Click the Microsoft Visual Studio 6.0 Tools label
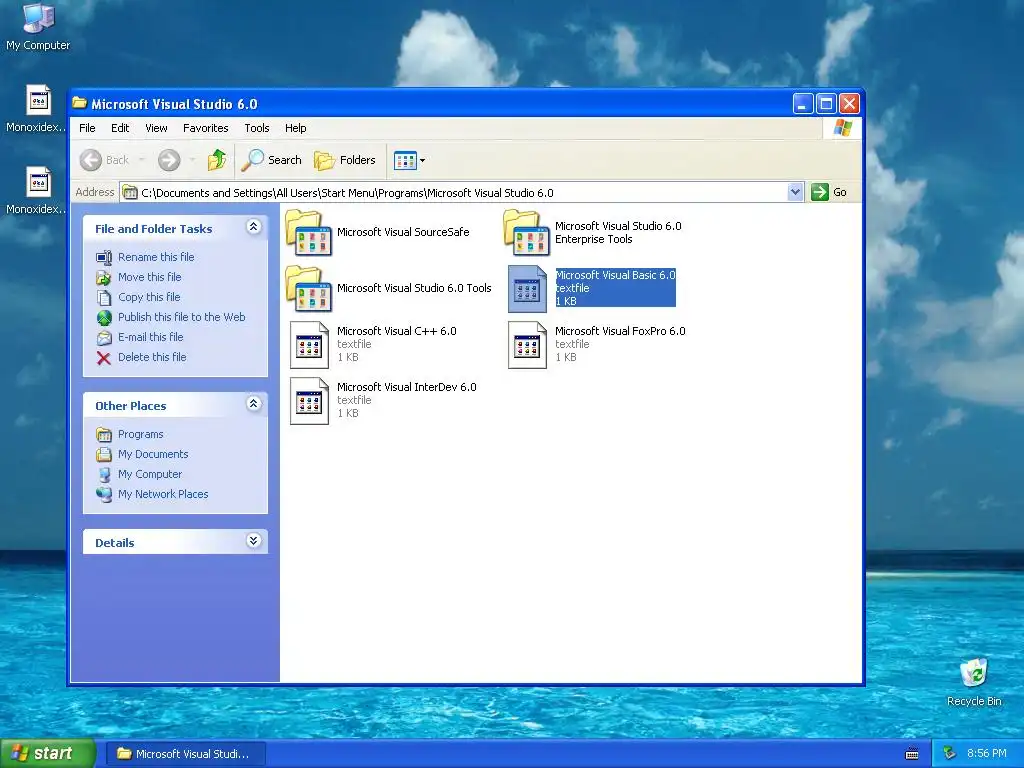 click(x=414, y=288)
